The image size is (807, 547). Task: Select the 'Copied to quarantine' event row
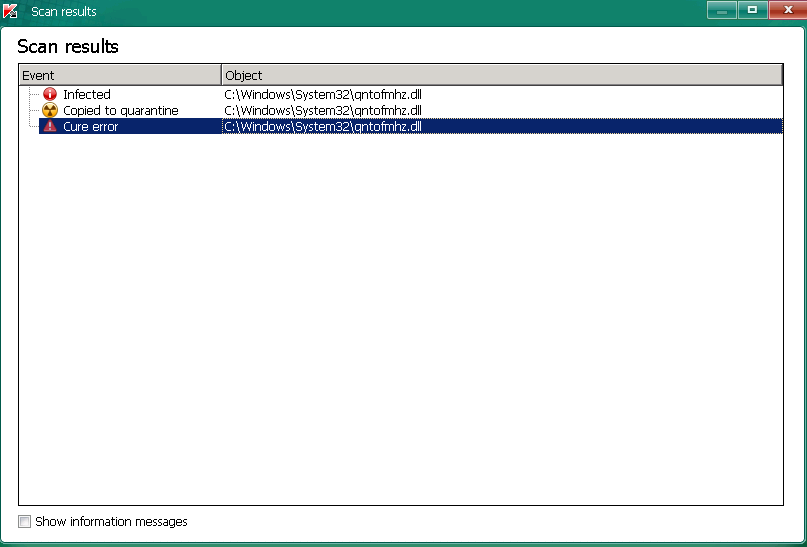pos(120,110)
